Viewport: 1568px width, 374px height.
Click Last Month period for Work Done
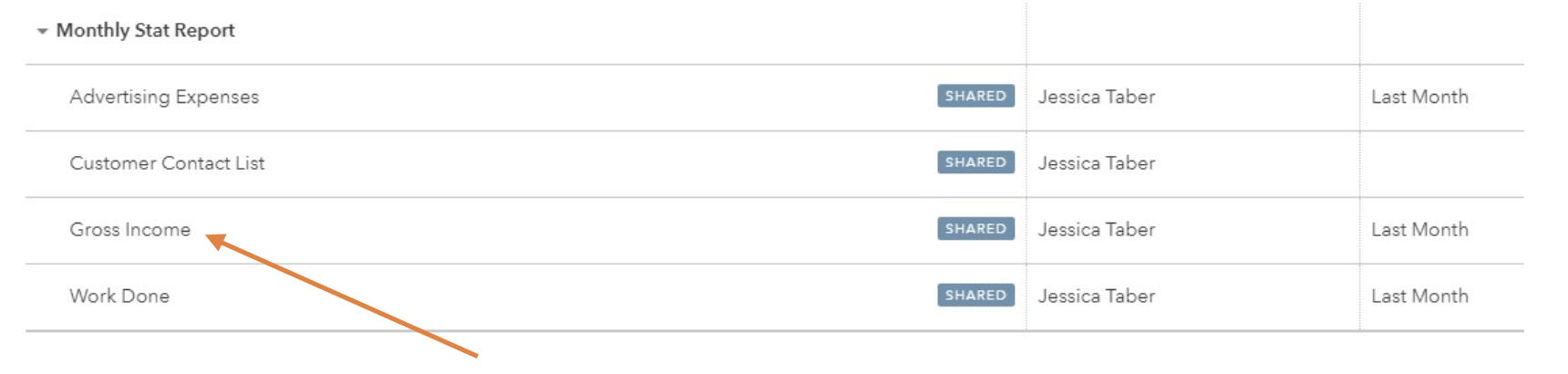(1419, 296)
